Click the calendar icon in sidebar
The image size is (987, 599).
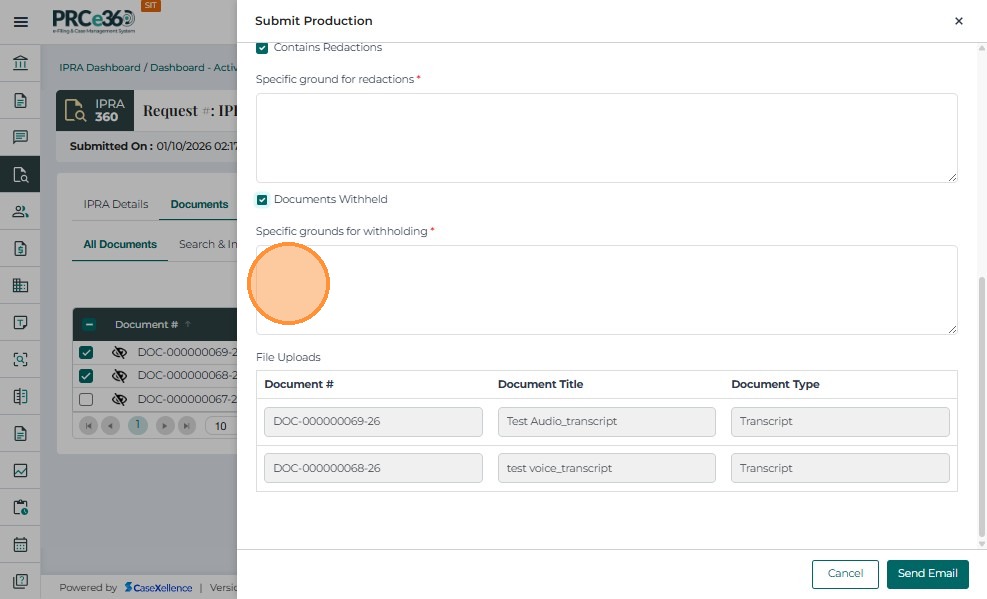click(20, 544)
